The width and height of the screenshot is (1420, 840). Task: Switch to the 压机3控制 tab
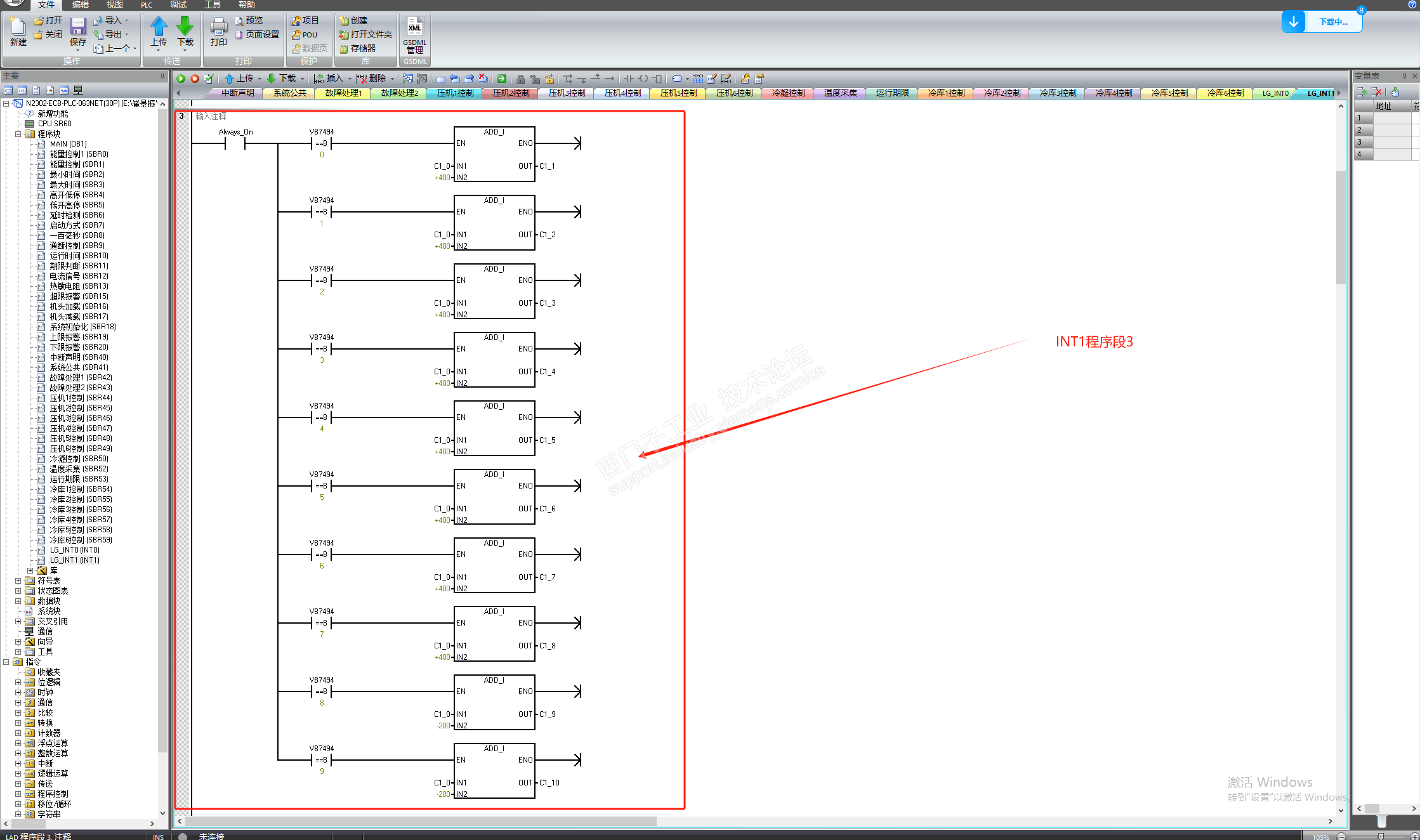coord(566,93)
